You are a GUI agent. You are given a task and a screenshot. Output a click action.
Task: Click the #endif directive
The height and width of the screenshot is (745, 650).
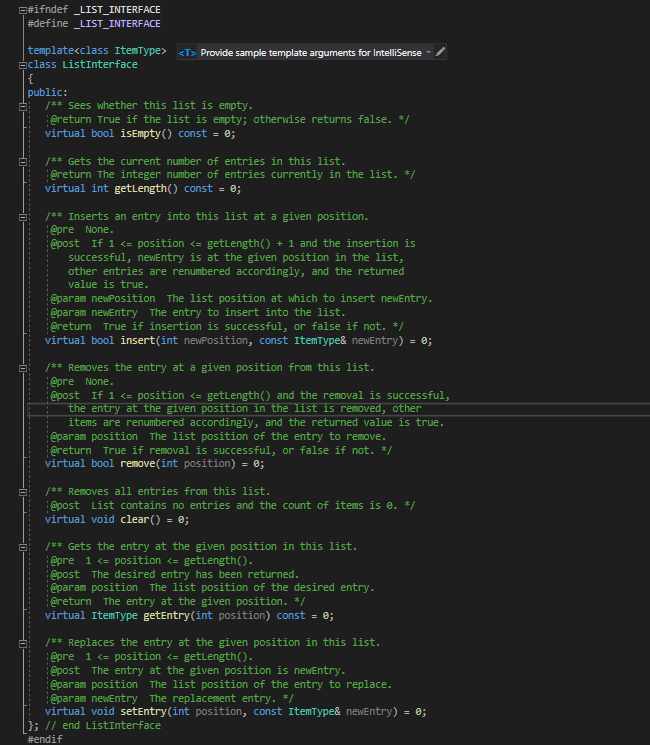[45, 739]
